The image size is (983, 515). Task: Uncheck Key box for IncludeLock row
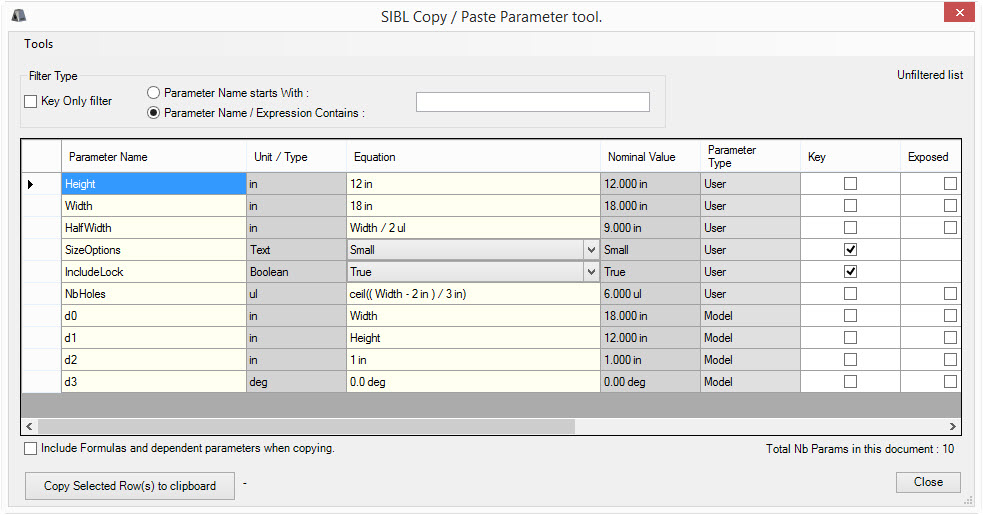[x=850, y=272]
